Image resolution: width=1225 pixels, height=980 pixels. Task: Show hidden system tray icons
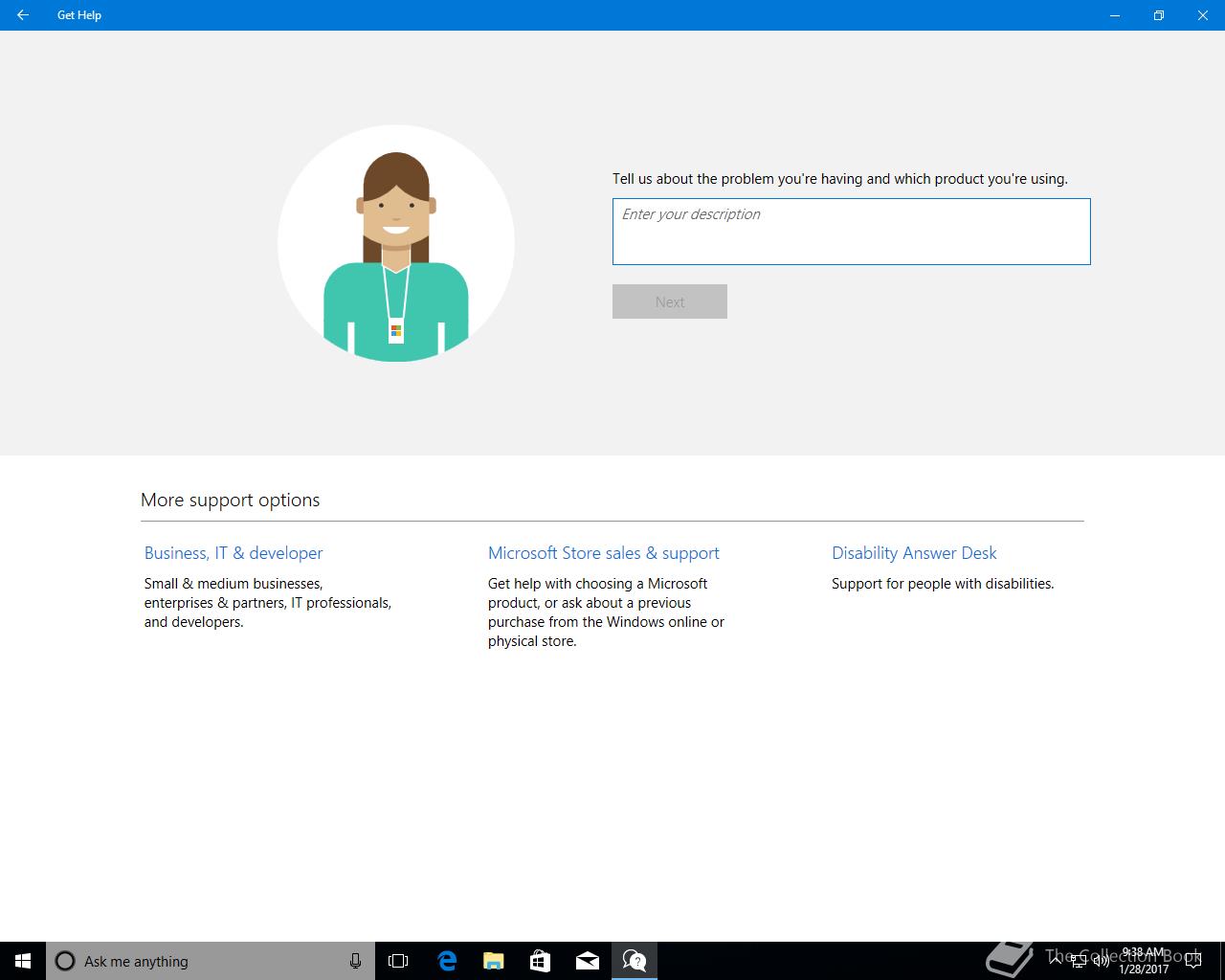(x=1056, y=961)
